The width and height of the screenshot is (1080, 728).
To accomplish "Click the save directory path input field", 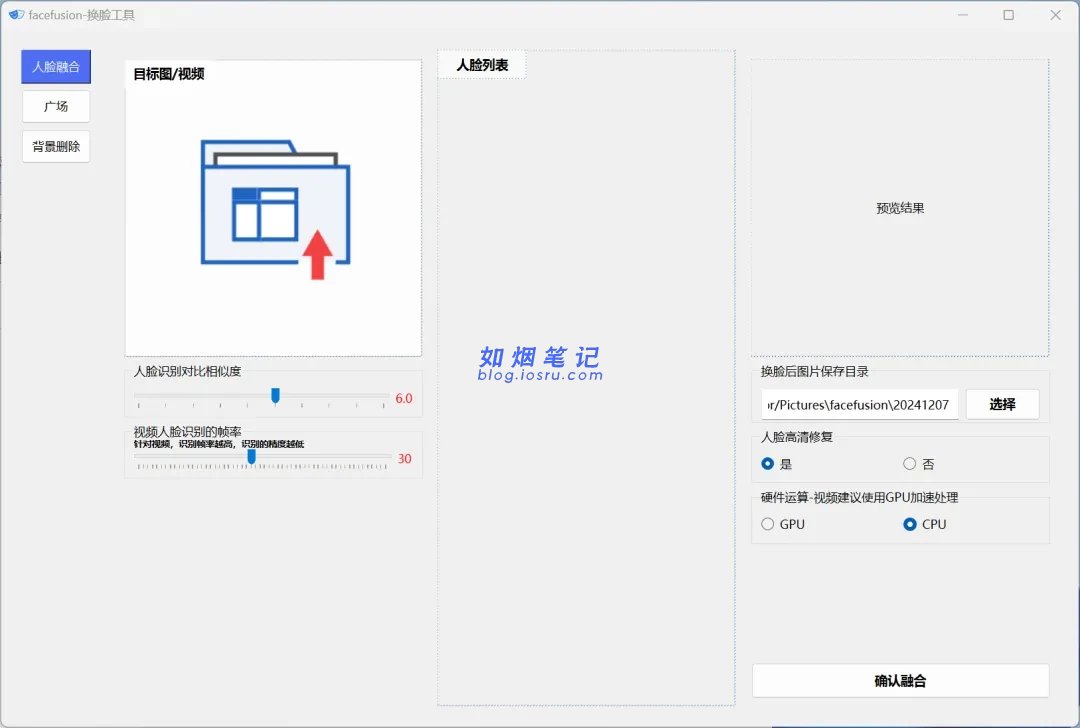I will (859, 405).
